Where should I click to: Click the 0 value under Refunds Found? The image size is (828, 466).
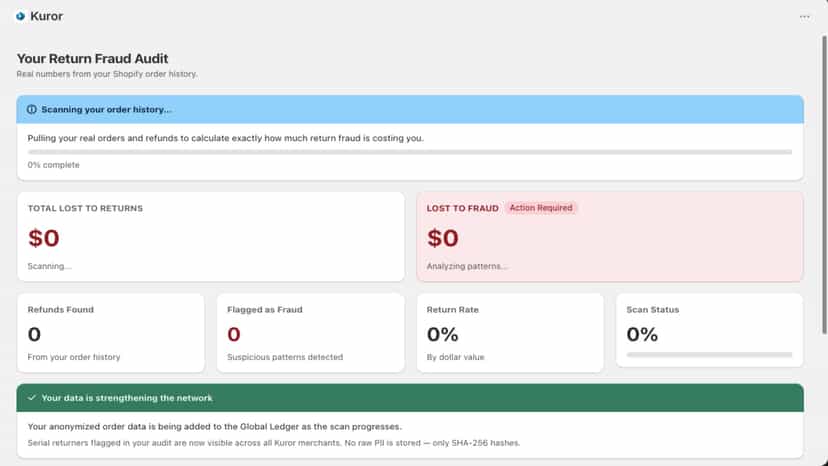34,334
